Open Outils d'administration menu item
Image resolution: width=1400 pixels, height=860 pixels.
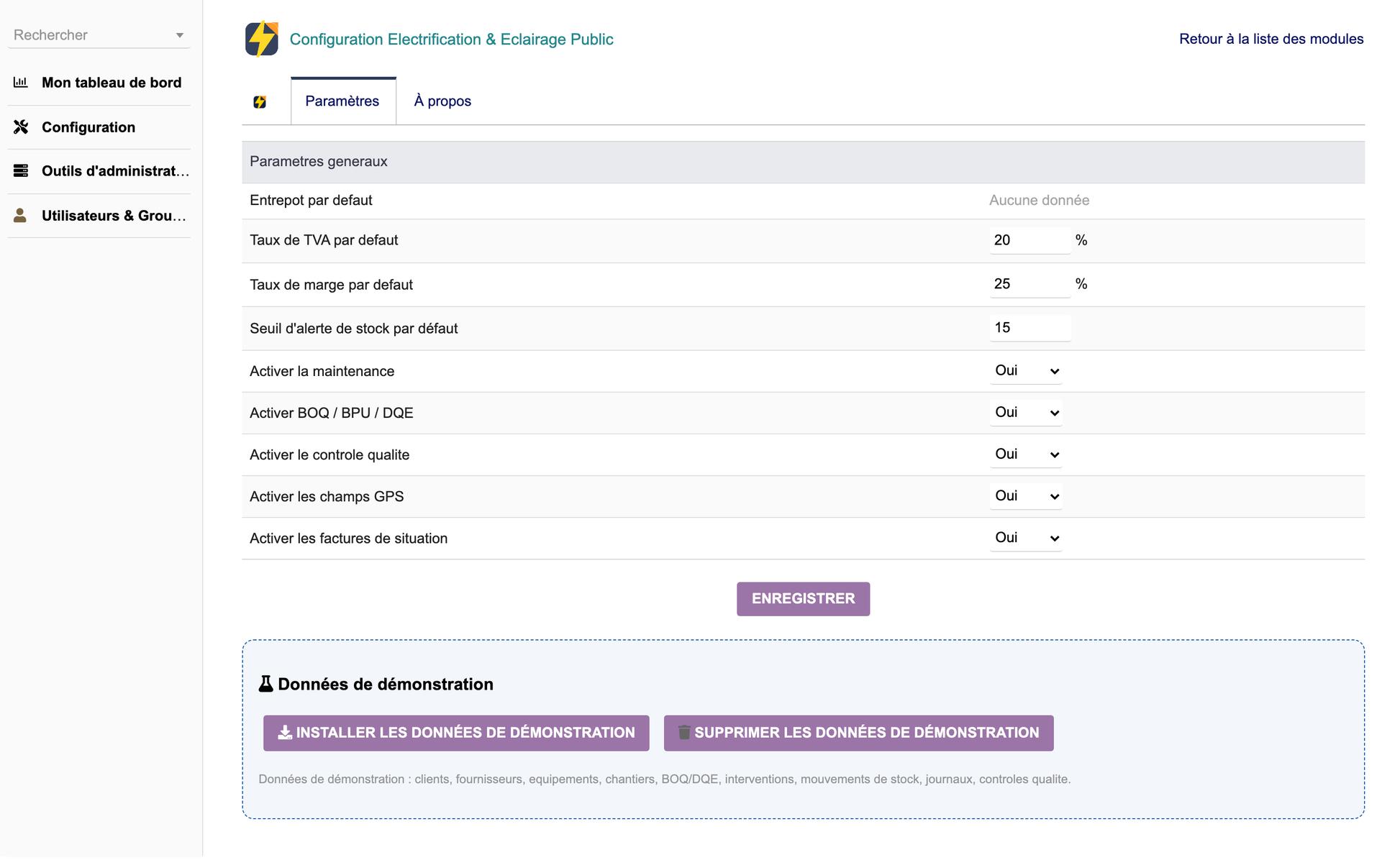pos(115,170)
